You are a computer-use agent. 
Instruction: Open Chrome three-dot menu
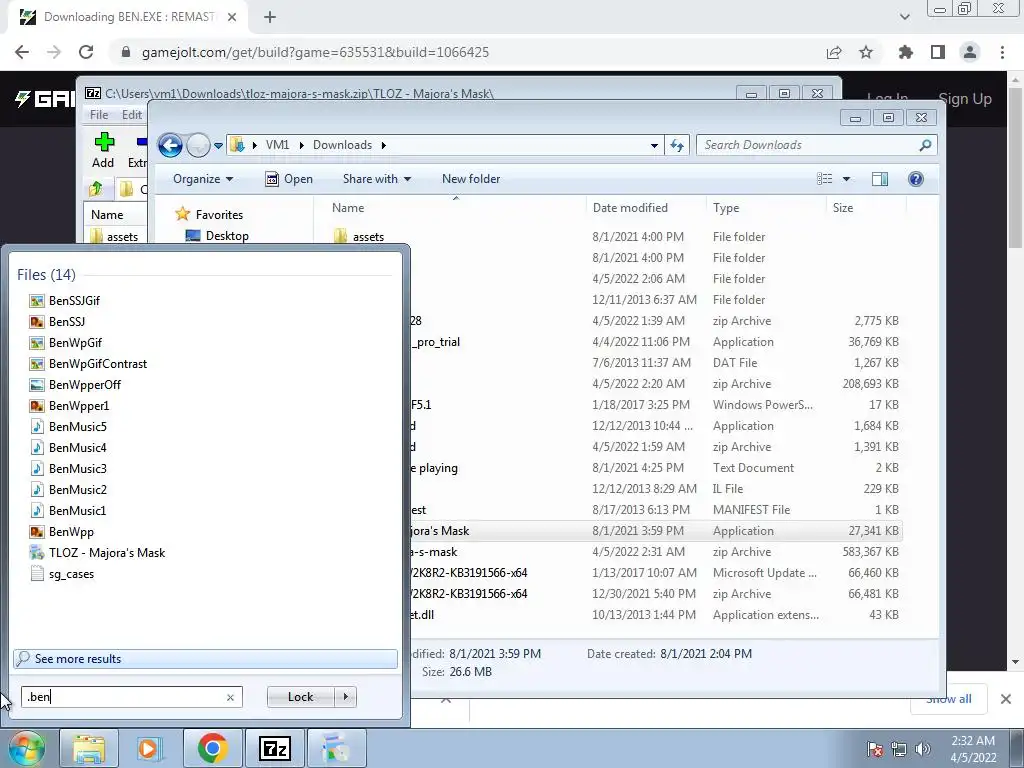(x=1002, y=52)
